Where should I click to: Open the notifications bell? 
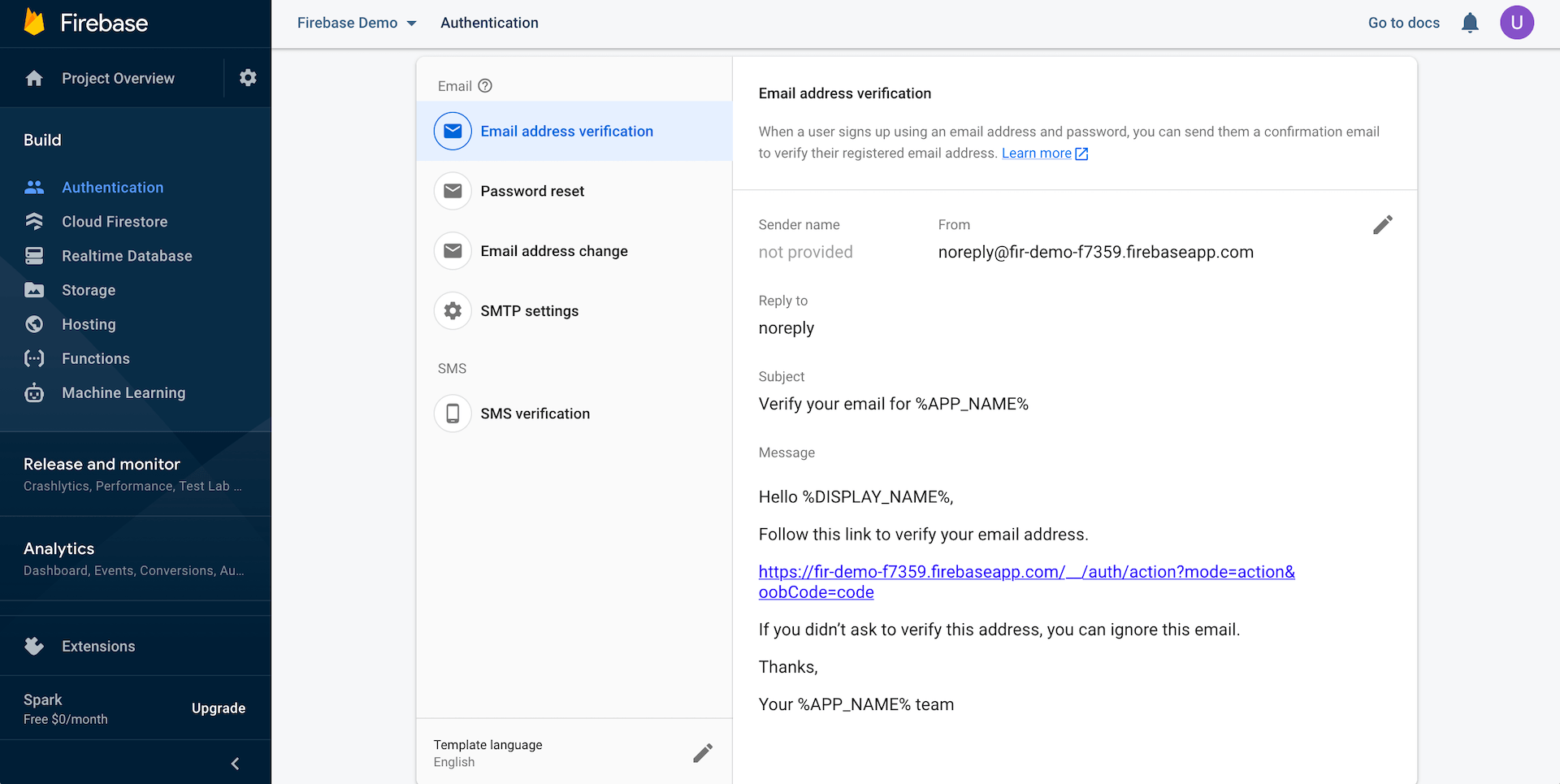(x=1470, y=23)
